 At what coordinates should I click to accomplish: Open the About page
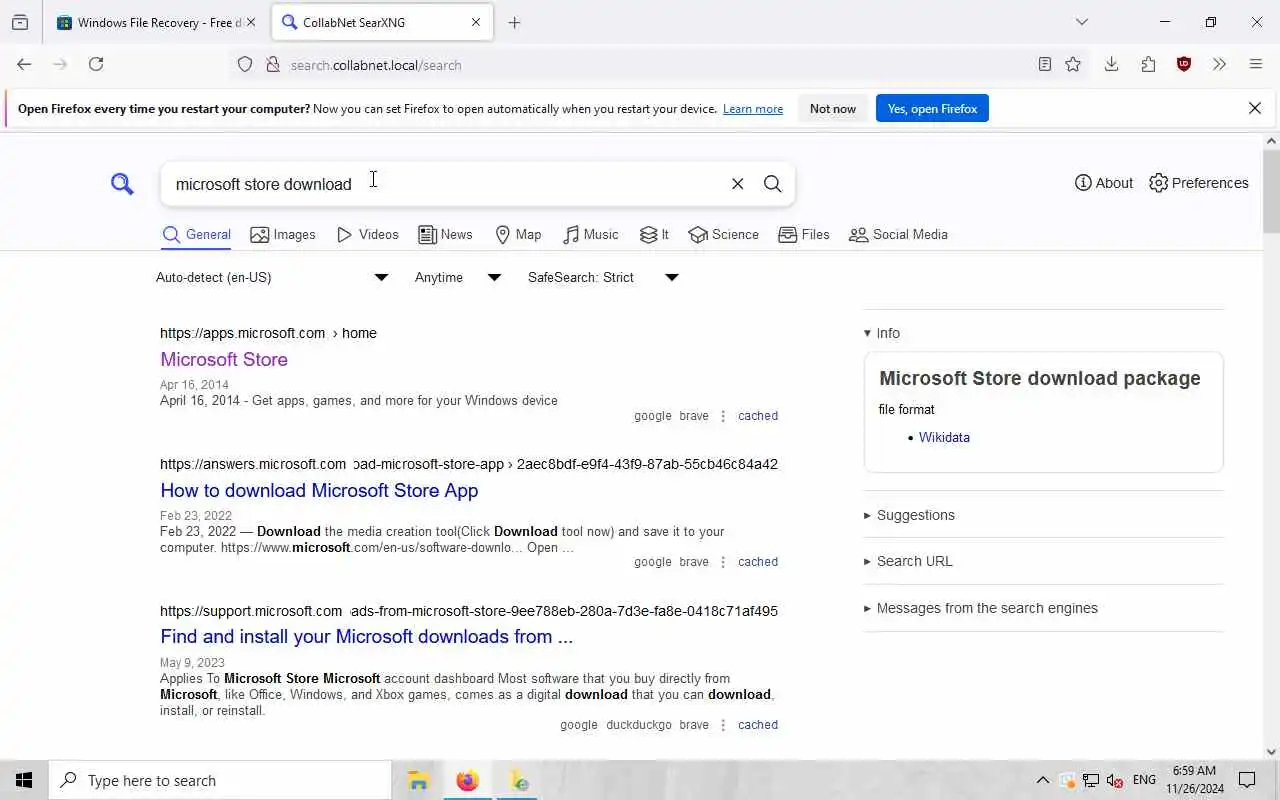[x=1104, y=183]
